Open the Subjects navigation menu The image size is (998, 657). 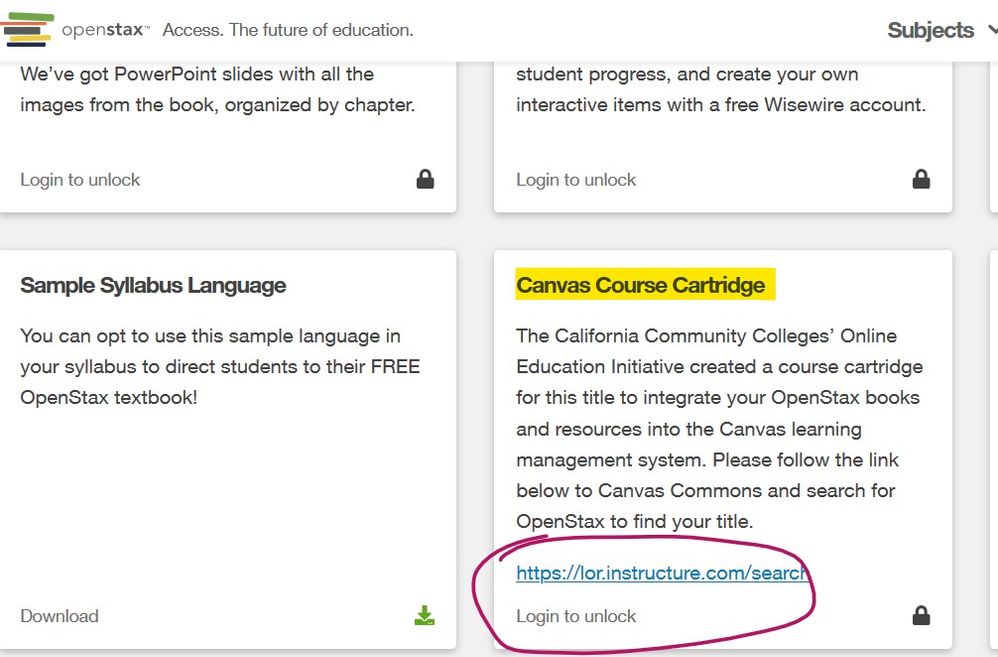[931, 30]
